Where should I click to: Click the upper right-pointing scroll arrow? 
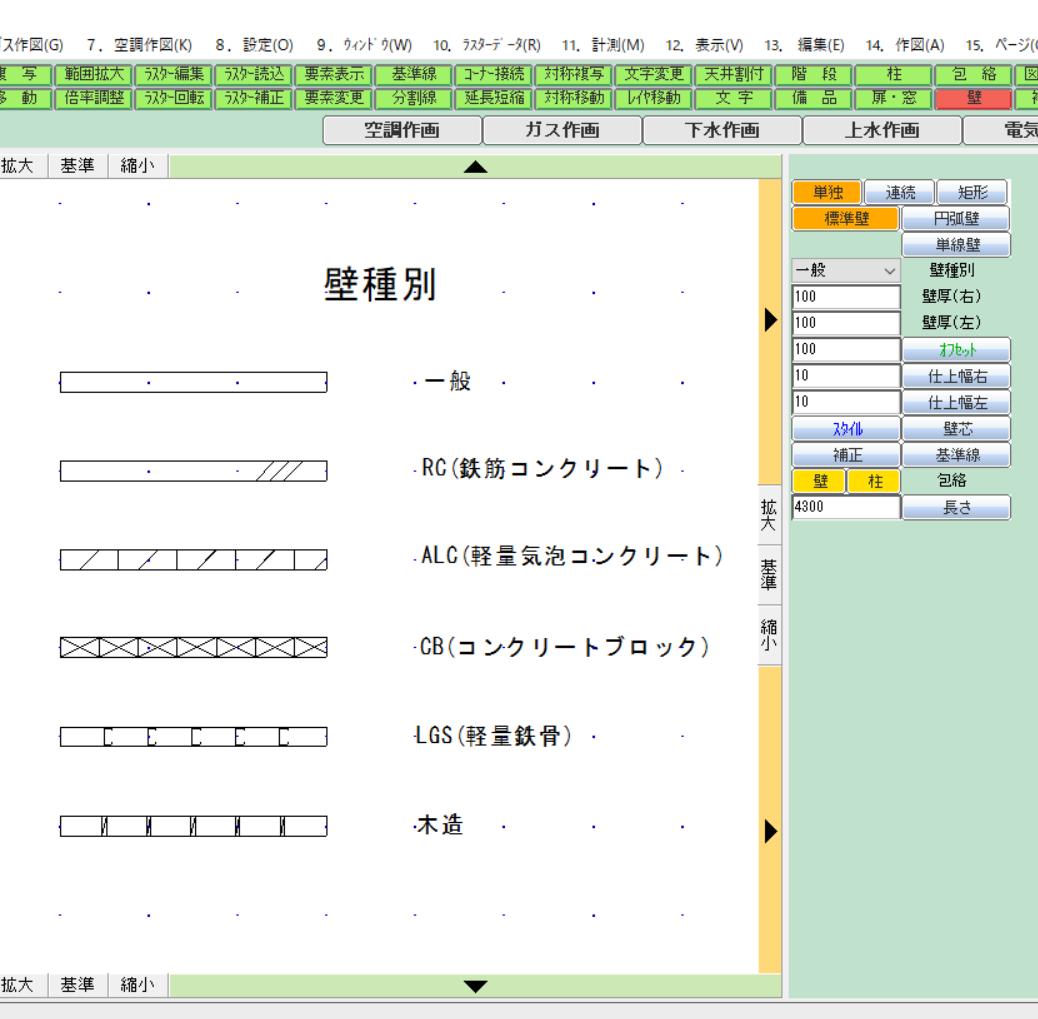pos(770,320)
